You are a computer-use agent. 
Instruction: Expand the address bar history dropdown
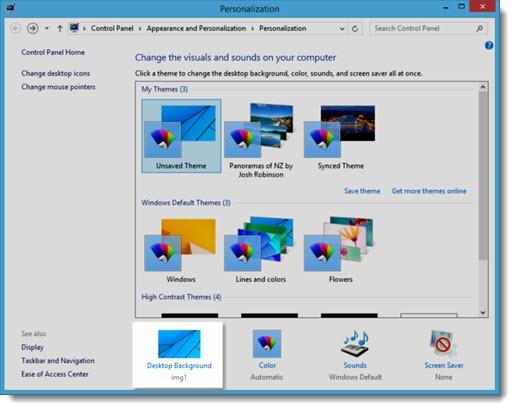[x=342, y=29]
